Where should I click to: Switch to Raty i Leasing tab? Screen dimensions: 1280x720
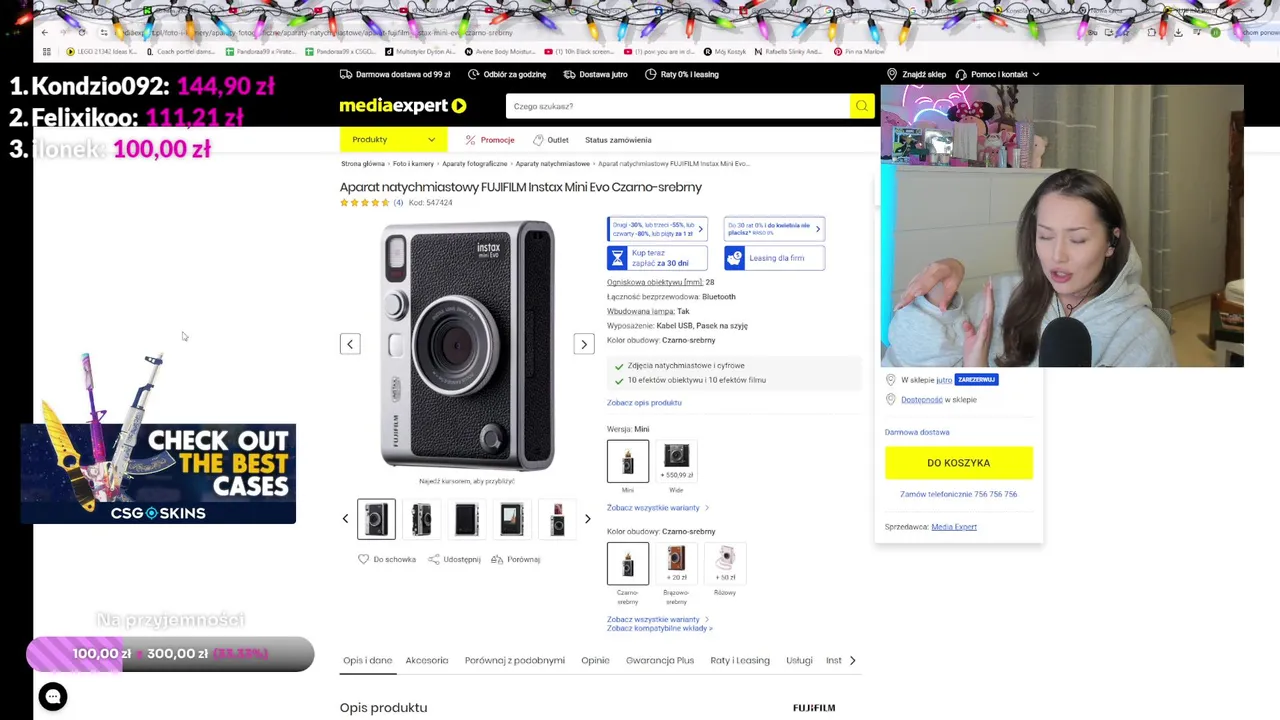click(x=740, y=660)
